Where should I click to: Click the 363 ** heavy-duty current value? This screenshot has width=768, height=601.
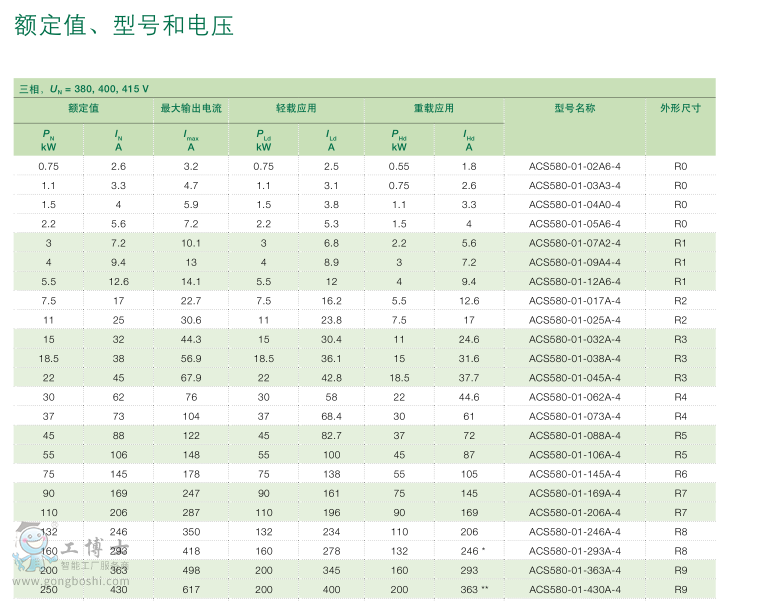[471, 590]
